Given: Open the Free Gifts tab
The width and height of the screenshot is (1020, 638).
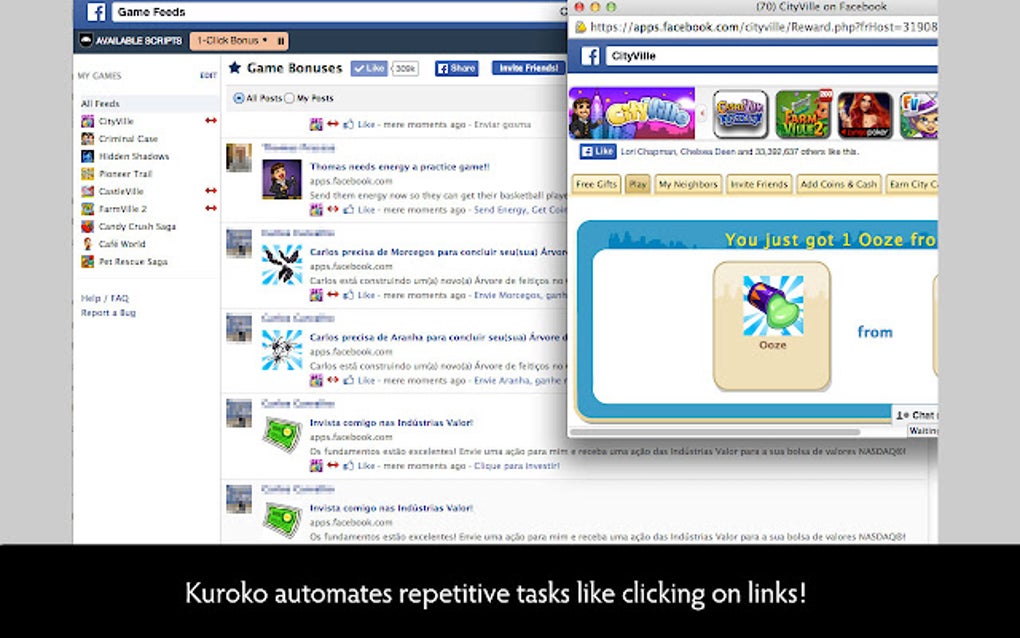Looking at the screenshot, I should [596, 184].
